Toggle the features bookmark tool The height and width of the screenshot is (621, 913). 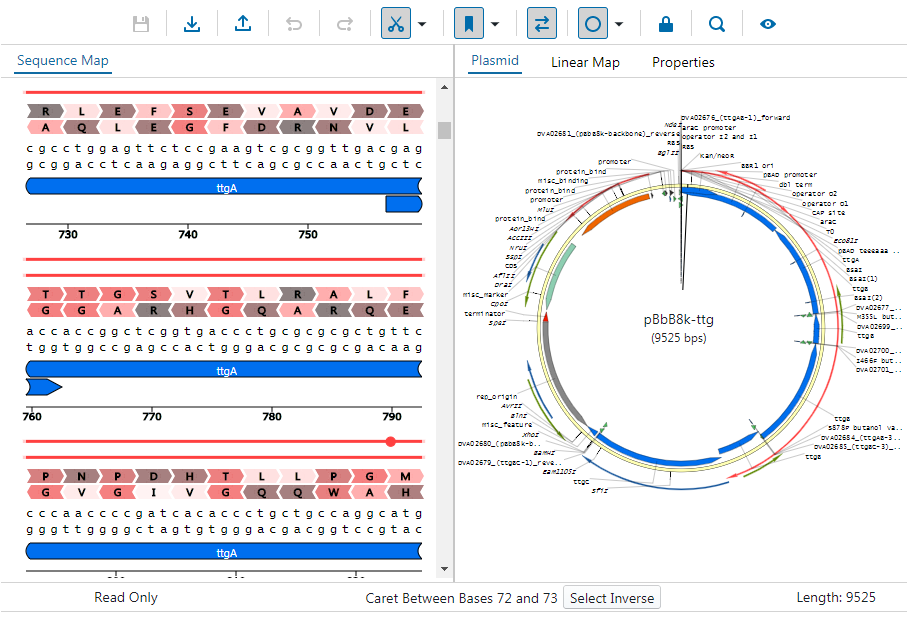pos(469,24)
